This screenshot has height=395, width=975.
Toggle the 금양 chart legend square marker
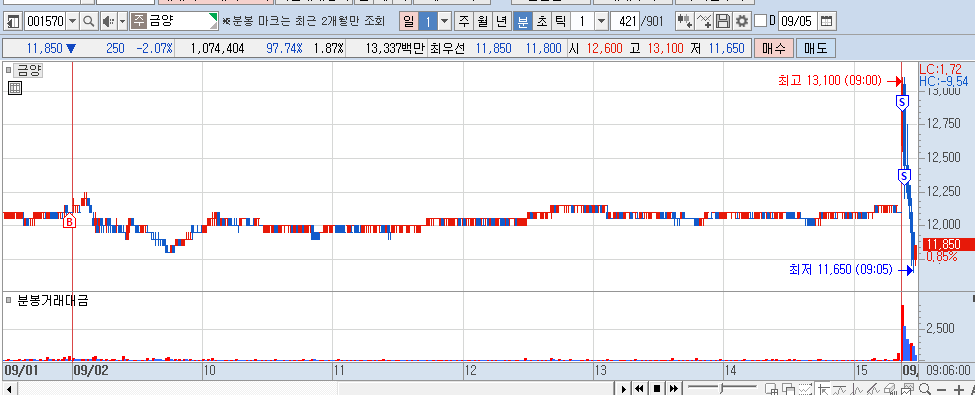(x=9, y=70)
